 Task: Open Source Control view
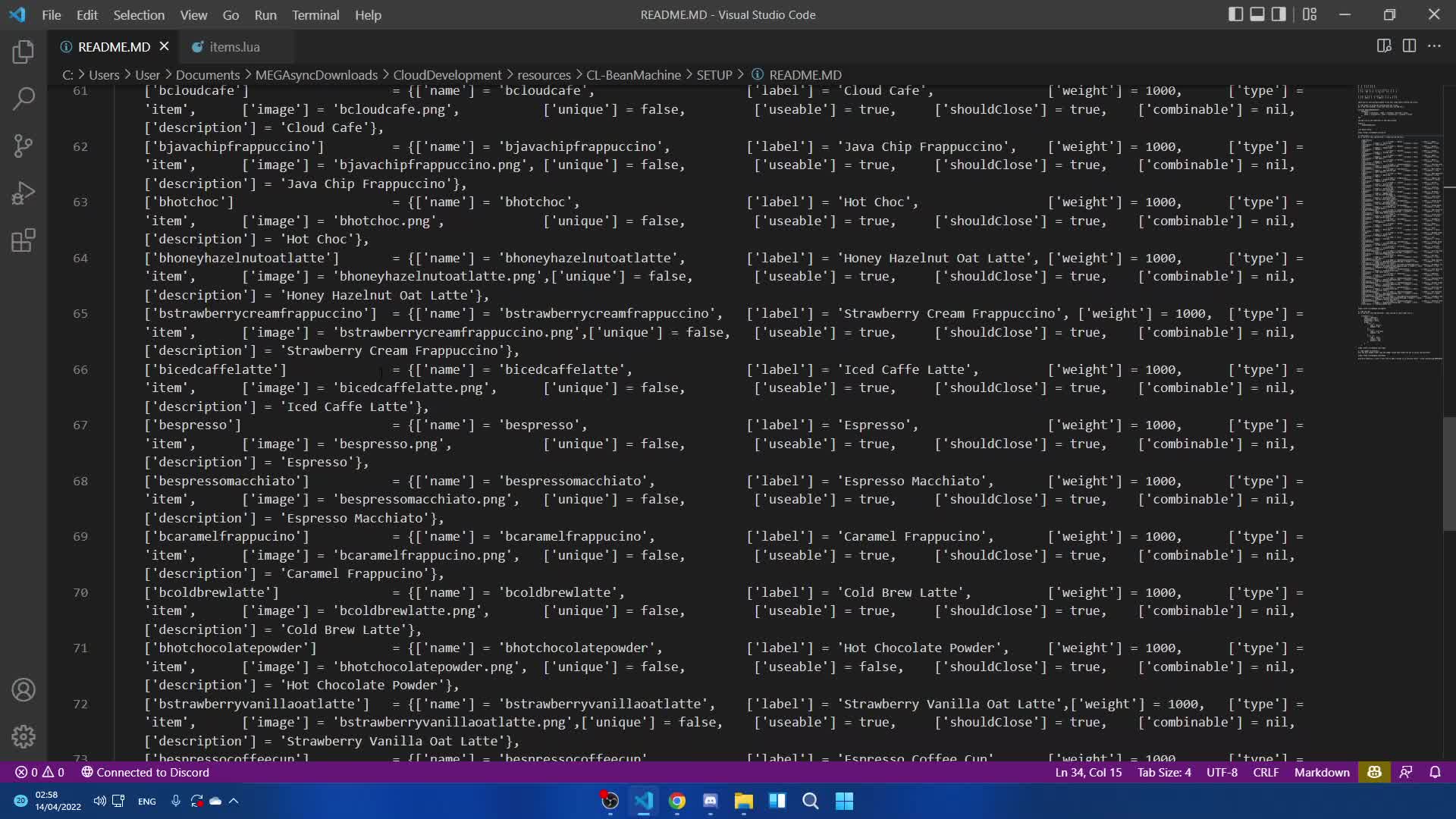point(24,146)
